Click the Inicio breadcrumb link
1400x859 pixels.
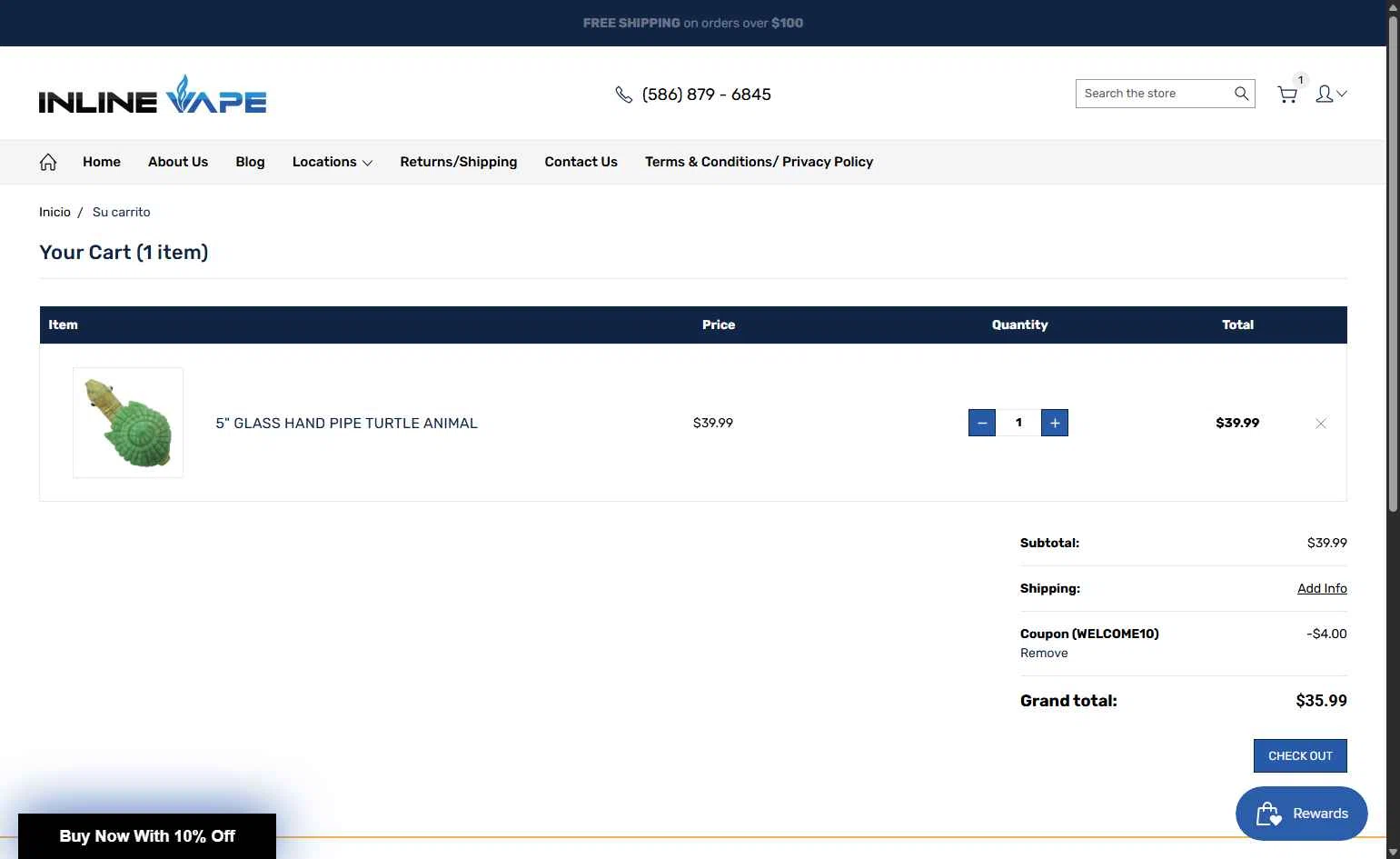(x=55, y=212)
